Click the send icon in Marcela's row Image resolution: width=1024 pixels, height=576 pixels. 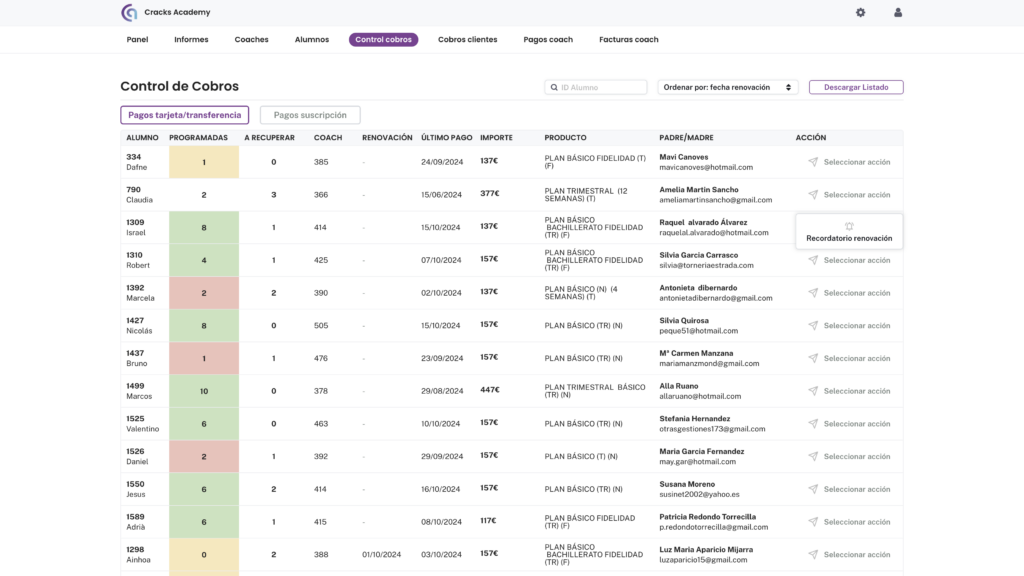coord(813,293)
